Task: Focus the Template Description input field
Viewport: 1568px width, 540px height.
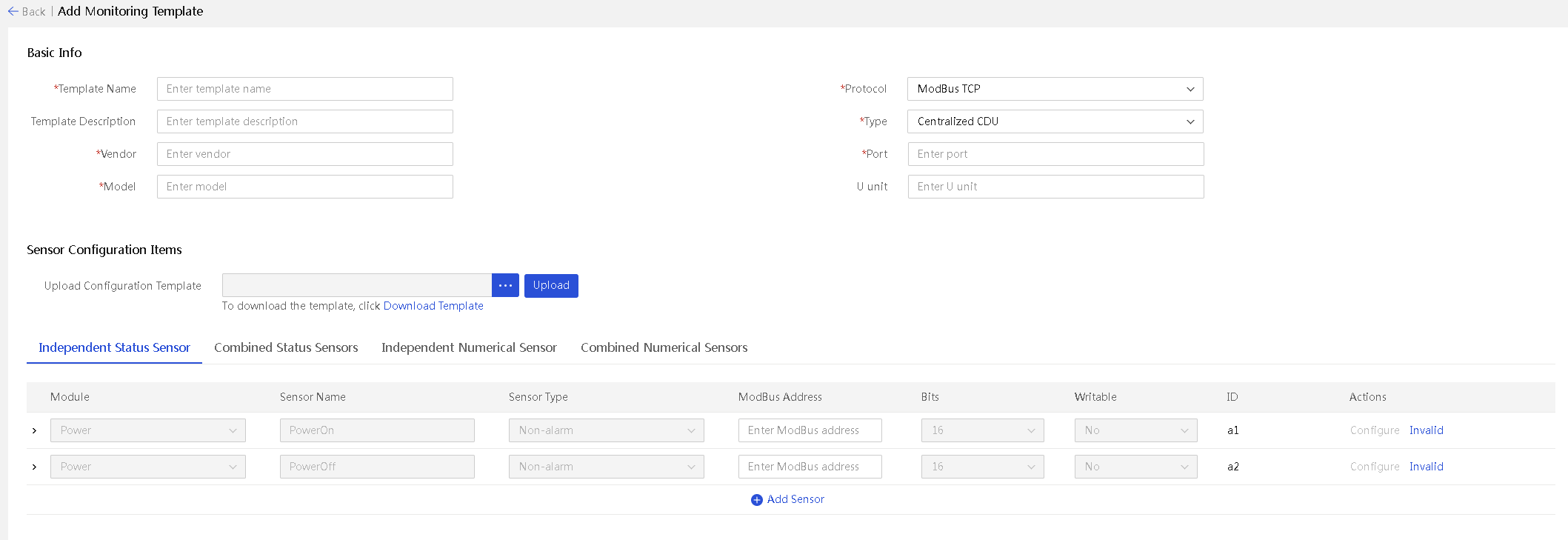Action: (x=304, y=121)
